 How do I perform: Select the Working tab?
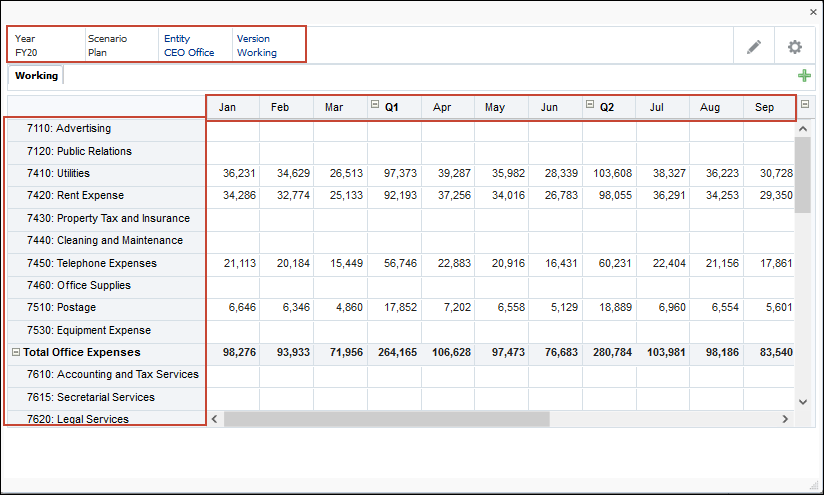[36, 75]
